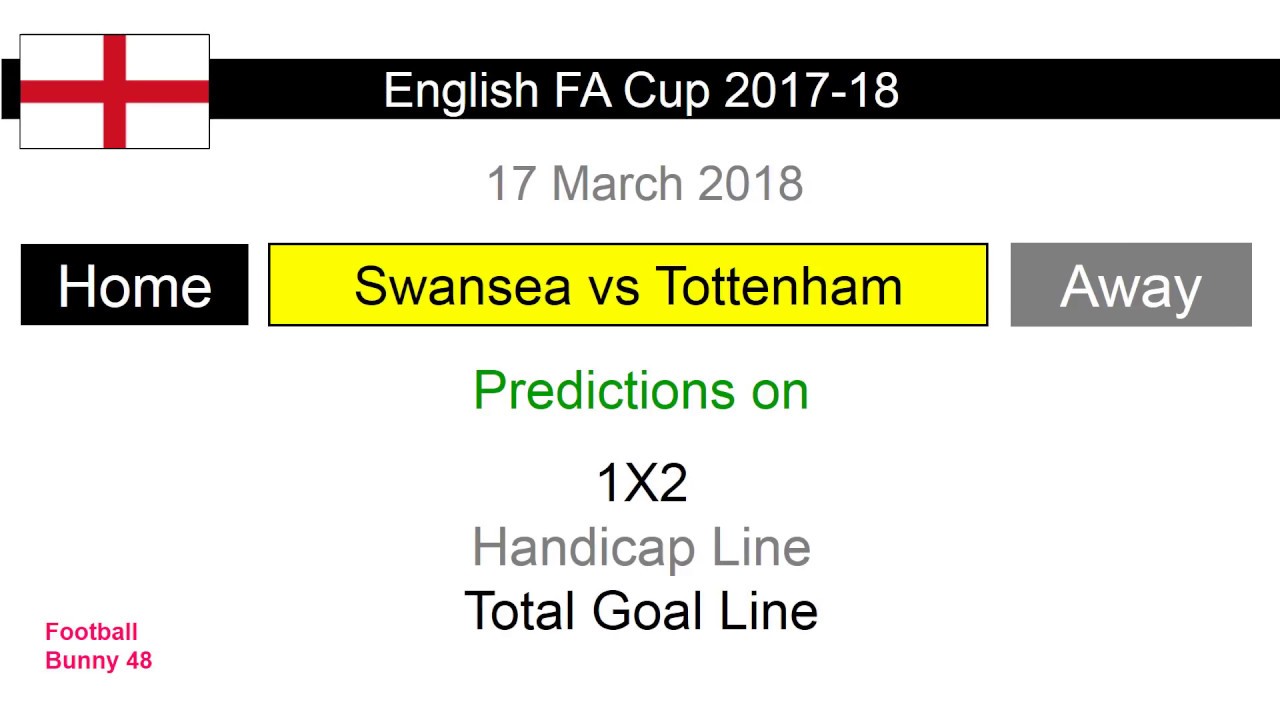Choose the Total Goal Line option

641,611
